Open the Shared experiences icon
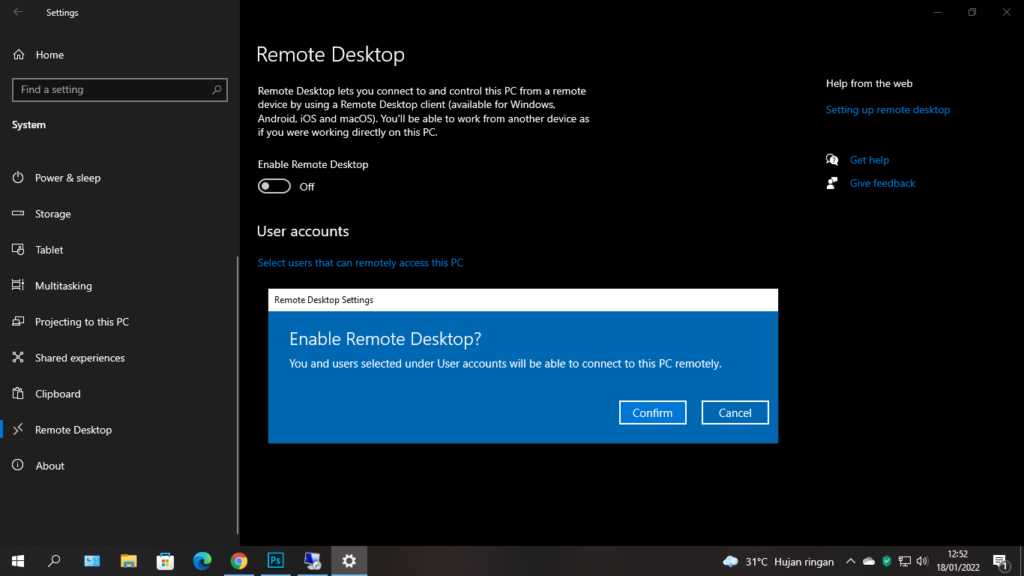 coord(17,358)
